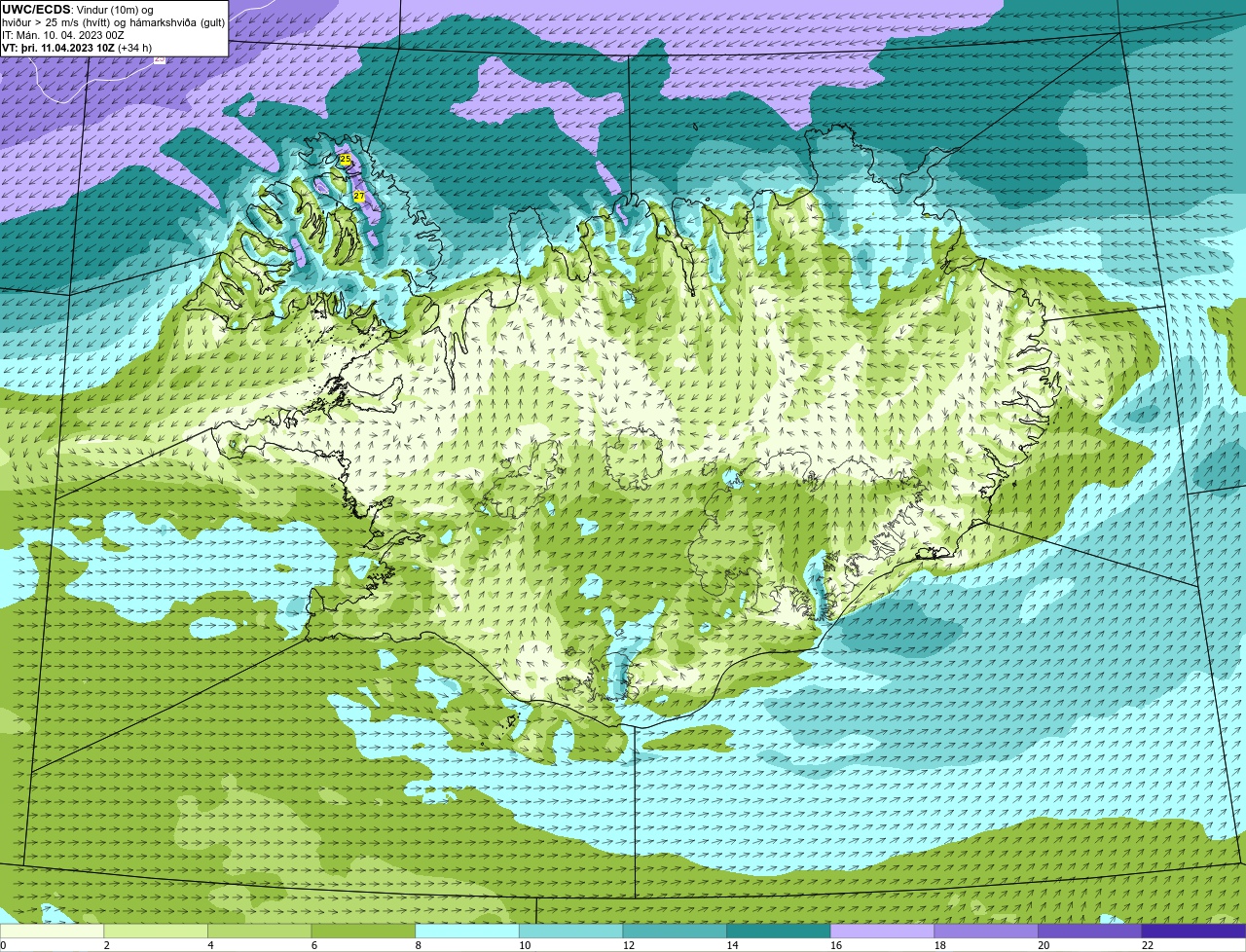Click the legend scale label '18'
The height and width of the screenshot is (952, 1246).
click(940, 945)
